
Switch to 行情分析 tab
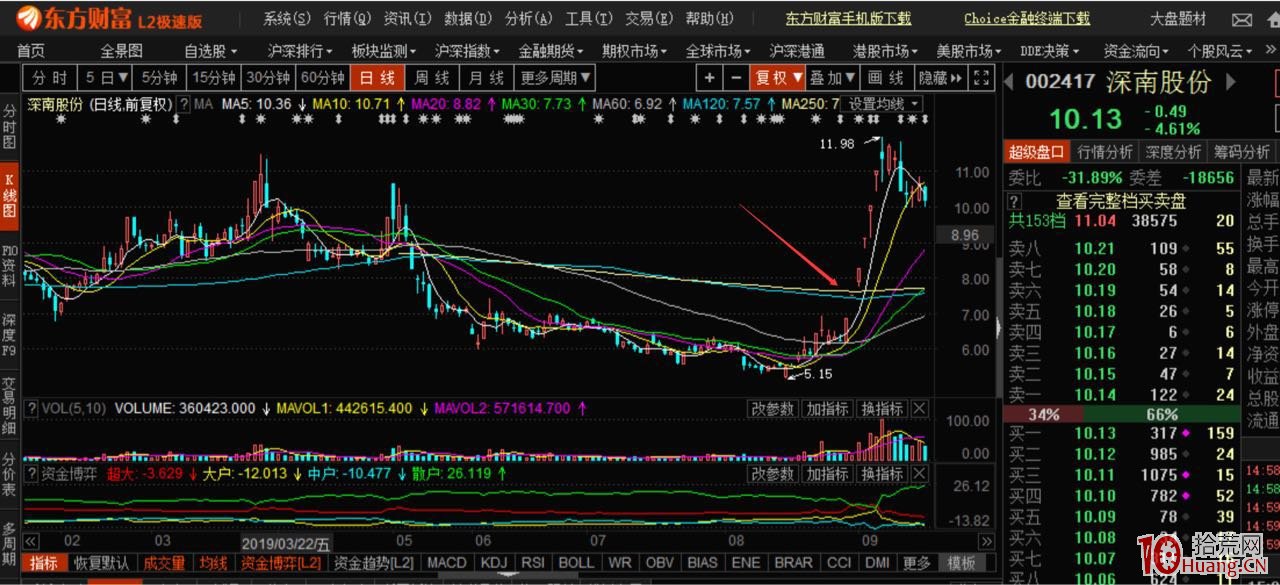click(x=1104, y=151)
